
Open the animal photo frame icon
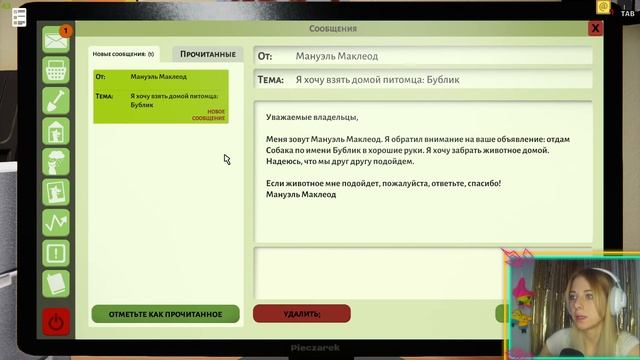(x=56, y=192)
